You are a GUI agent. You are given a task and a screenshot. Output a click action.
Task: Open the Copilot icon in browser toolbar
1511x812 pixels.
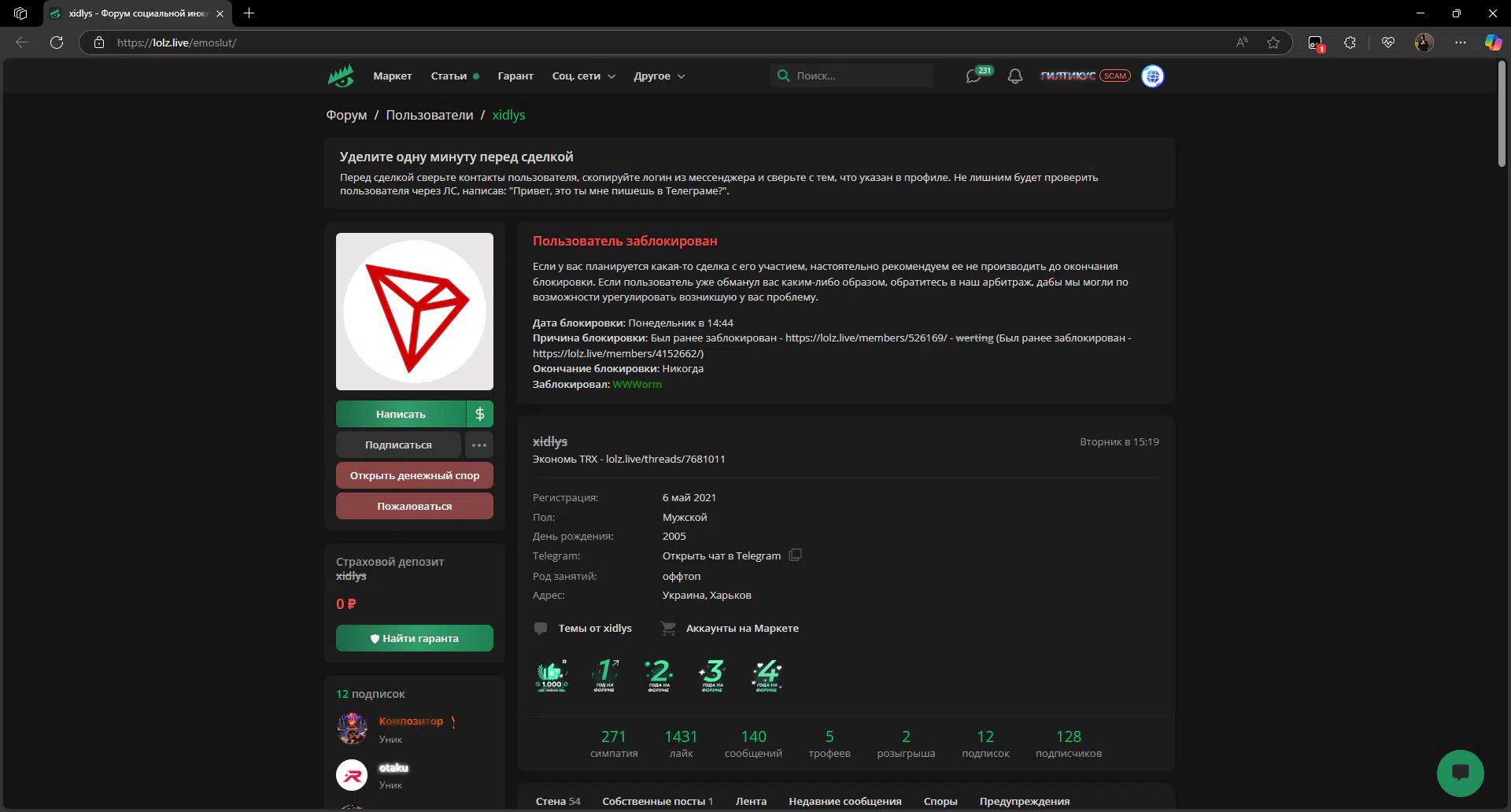click(x=1493, y=42)
